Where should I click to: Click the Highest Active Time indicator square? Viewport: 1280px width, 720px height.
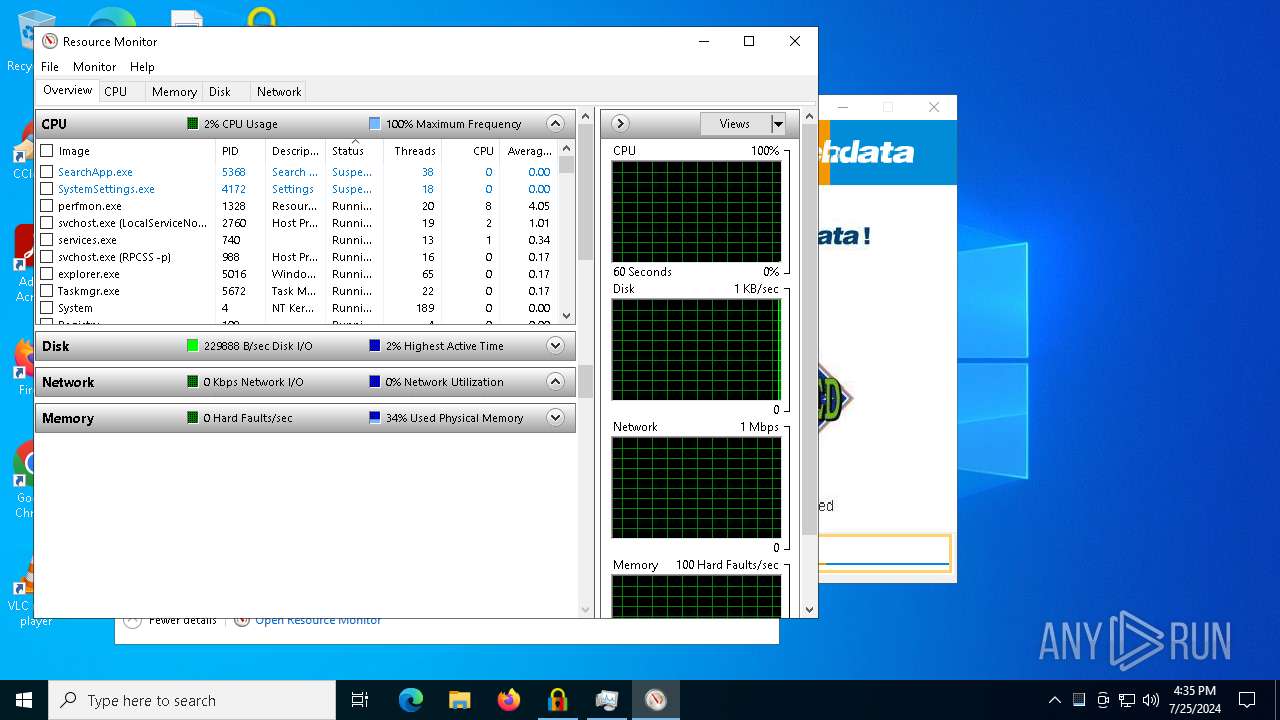[x=375, y=346]
